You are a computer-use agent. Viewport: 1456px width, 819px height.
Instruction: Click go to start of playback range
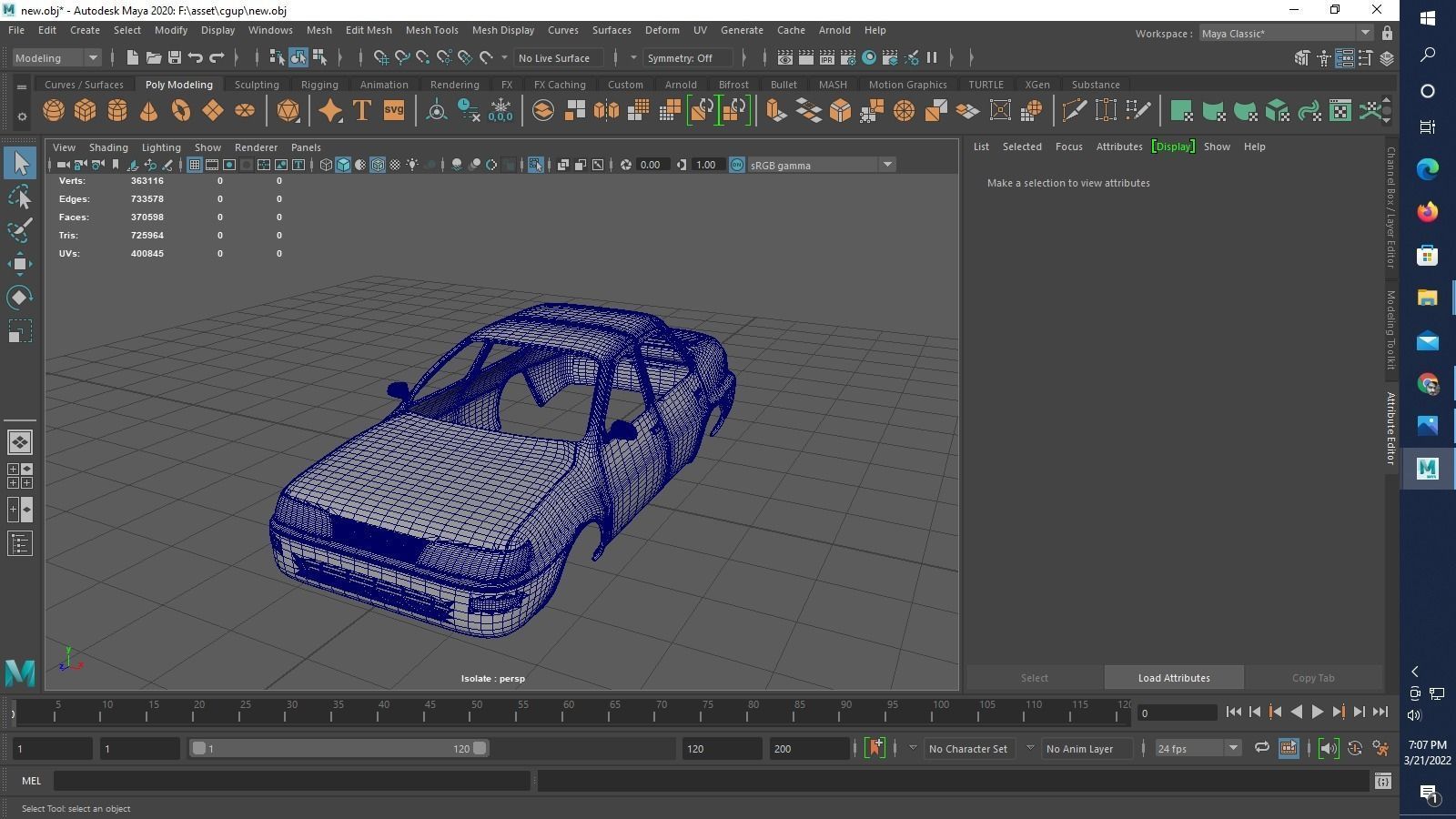coord(1233,713)
